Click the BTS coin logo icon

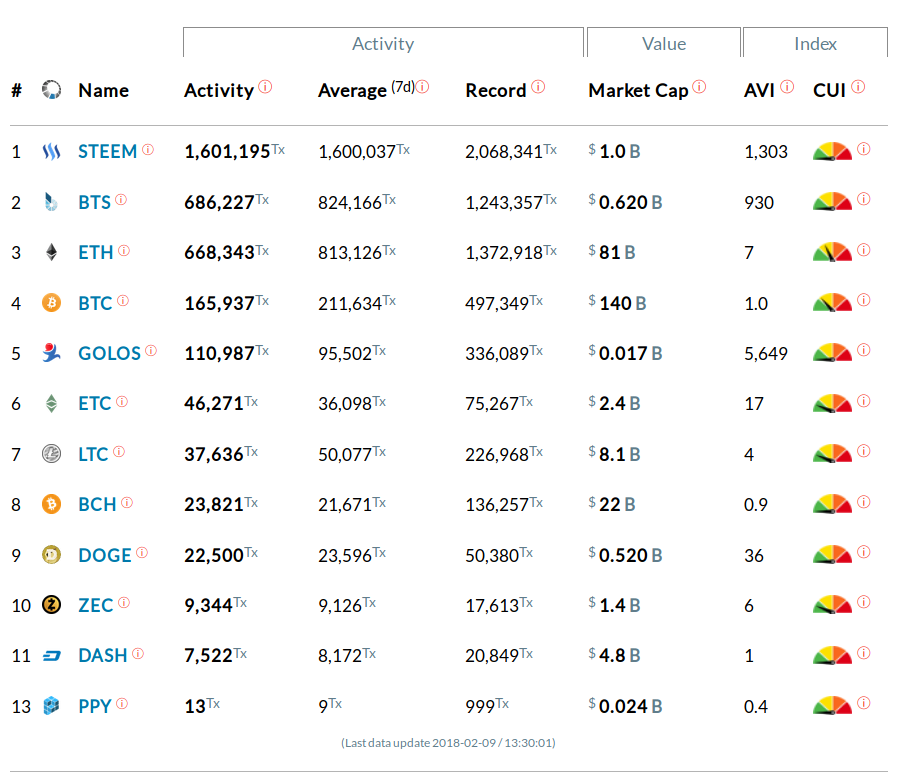(51, 202)
